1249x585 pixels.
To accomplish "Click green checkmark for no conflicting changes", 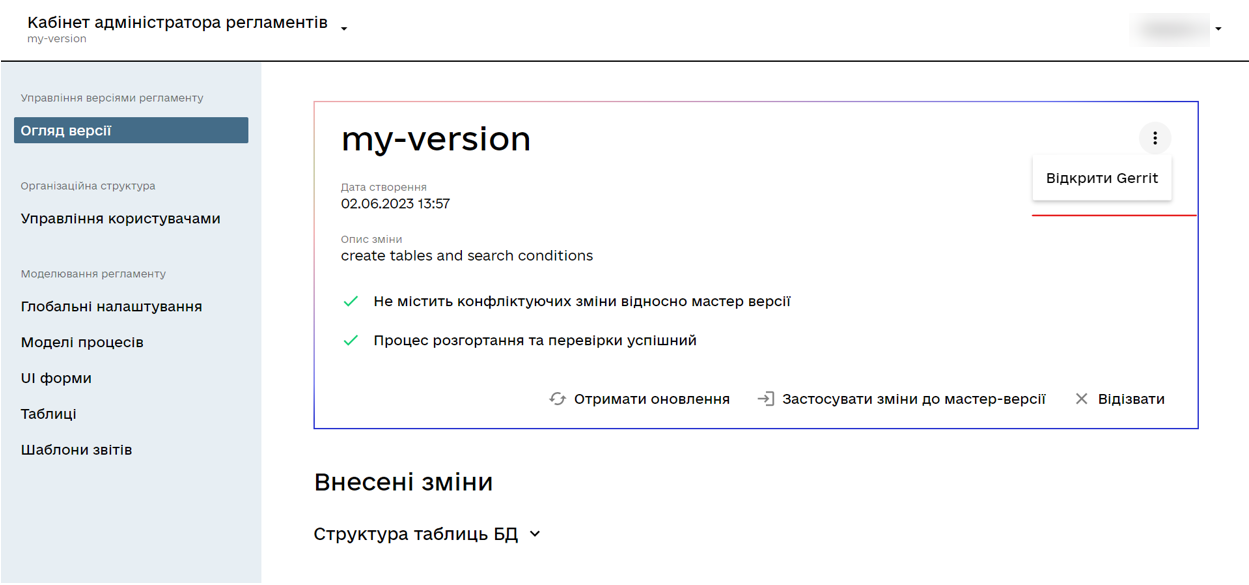I will click(350, 301).
